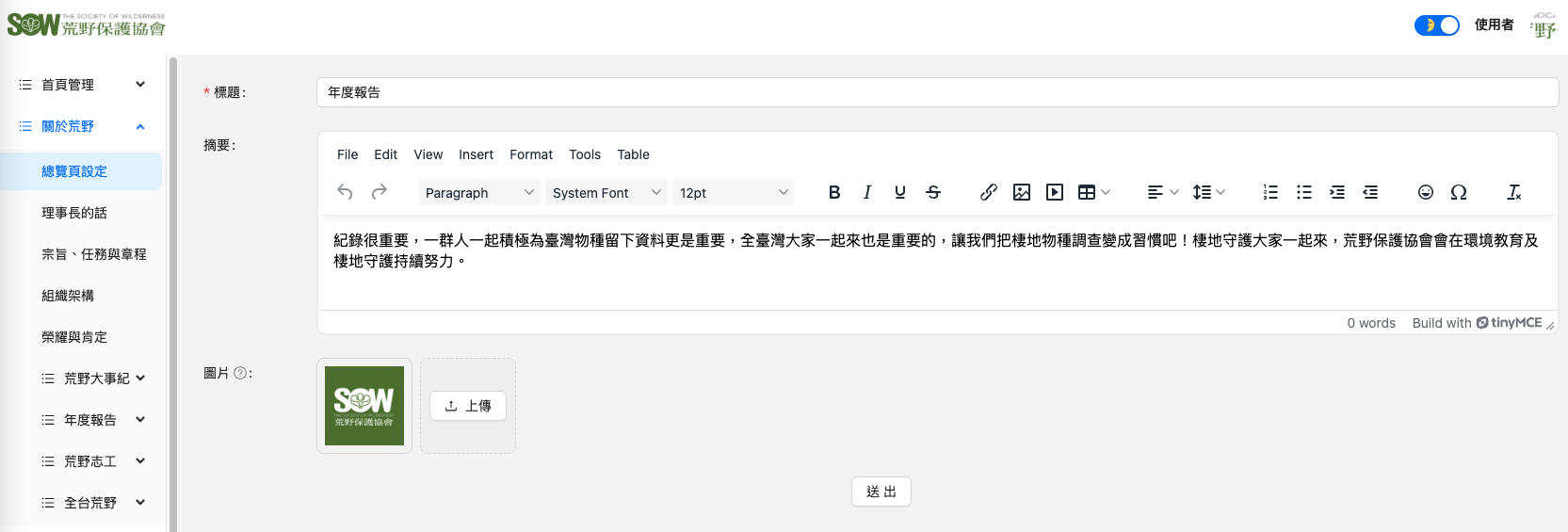Click the underline formatting icon
The height and width of the screenshot is (532, 1568).
[900, 192]
